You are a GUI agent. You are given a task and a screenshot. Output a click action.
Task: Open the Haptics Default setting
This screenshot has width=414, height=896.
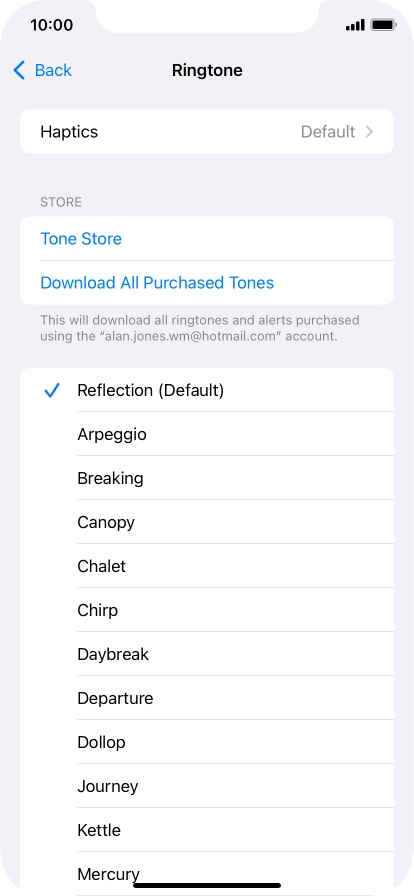207,132
